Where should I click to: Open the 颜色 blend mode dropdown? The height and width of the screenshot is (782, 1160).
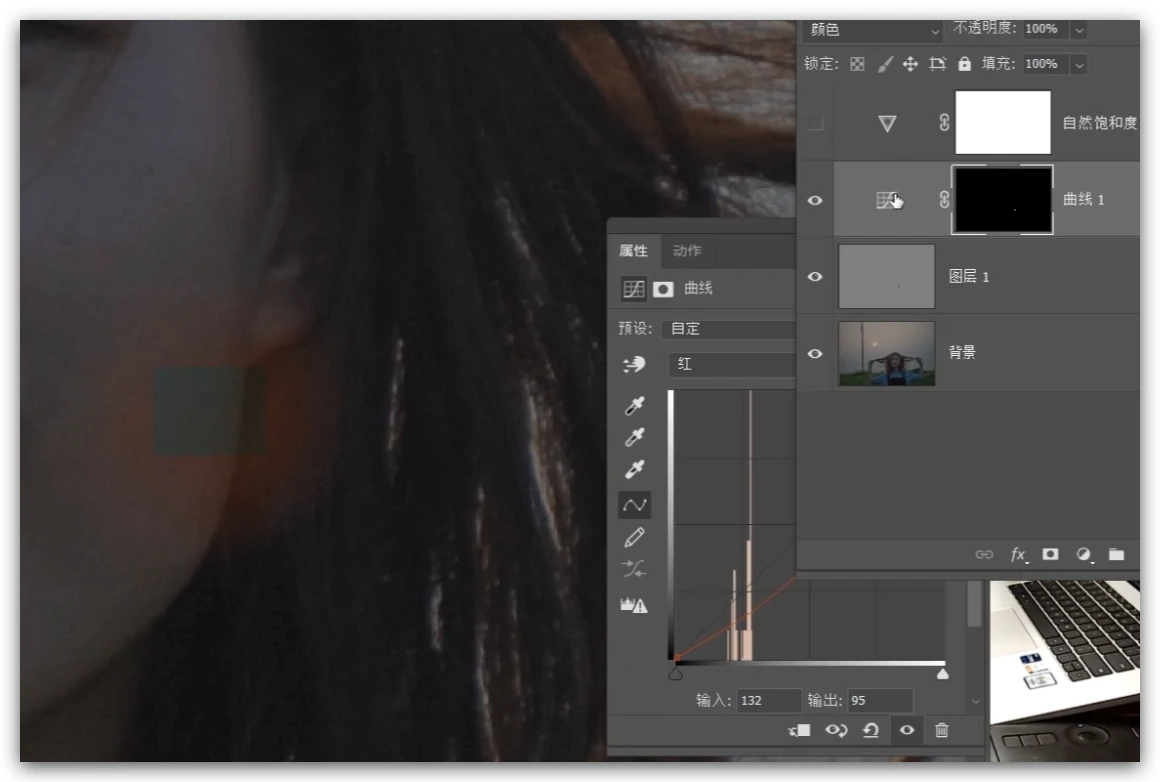pyautogui.click(x=871, y=30)
